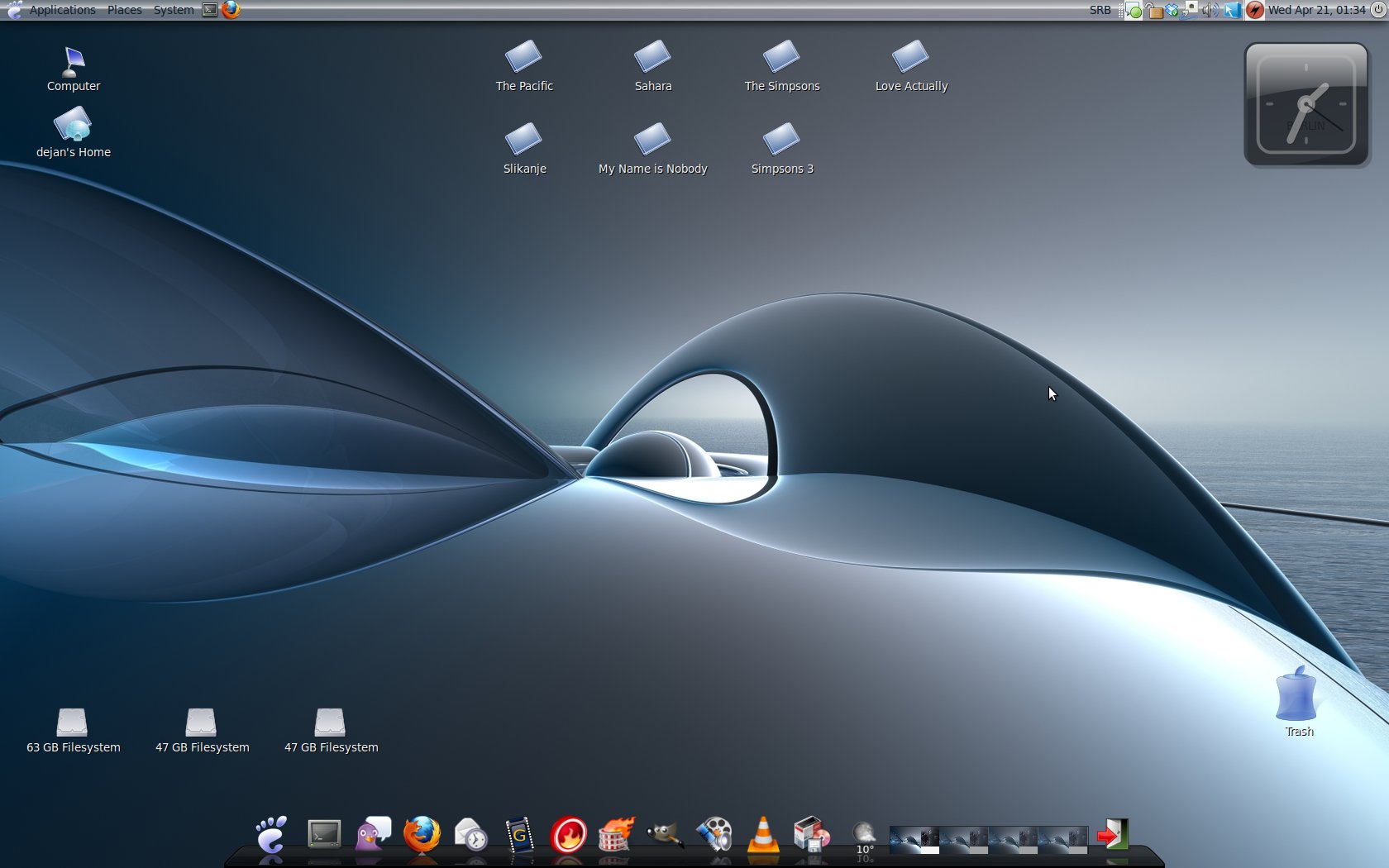Click the date and time in panel
This screenshot has width=1389, height=868.
(x=1316, y=11)
